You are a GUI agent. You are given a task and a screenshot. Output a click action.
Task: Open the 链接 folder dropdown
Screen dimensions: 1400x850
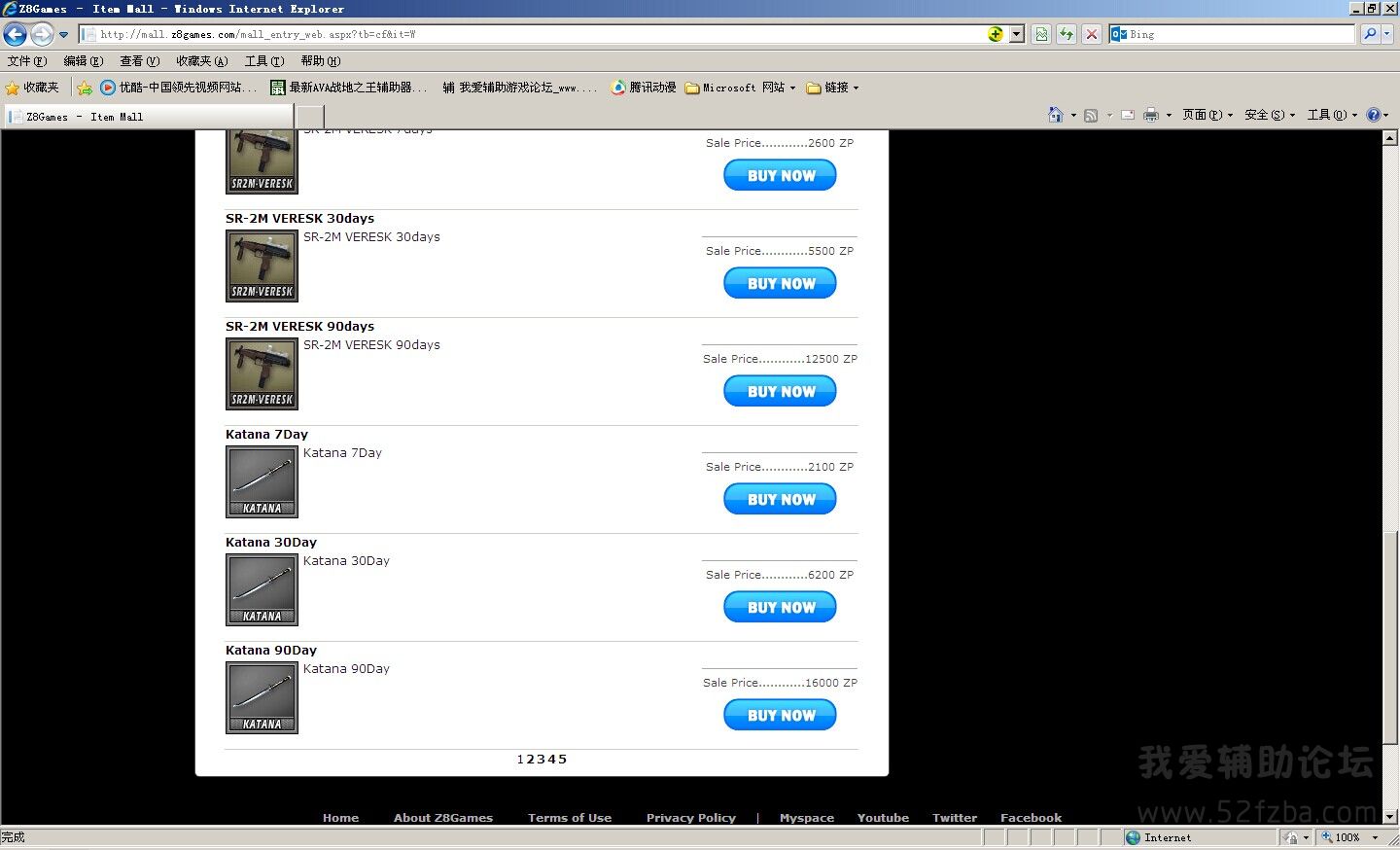tap(833, 88)
